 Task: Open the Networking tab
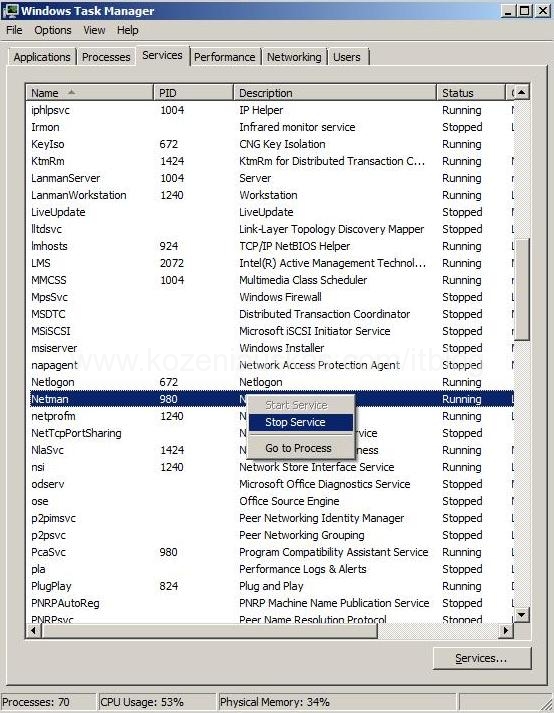[x=294, y=57]
